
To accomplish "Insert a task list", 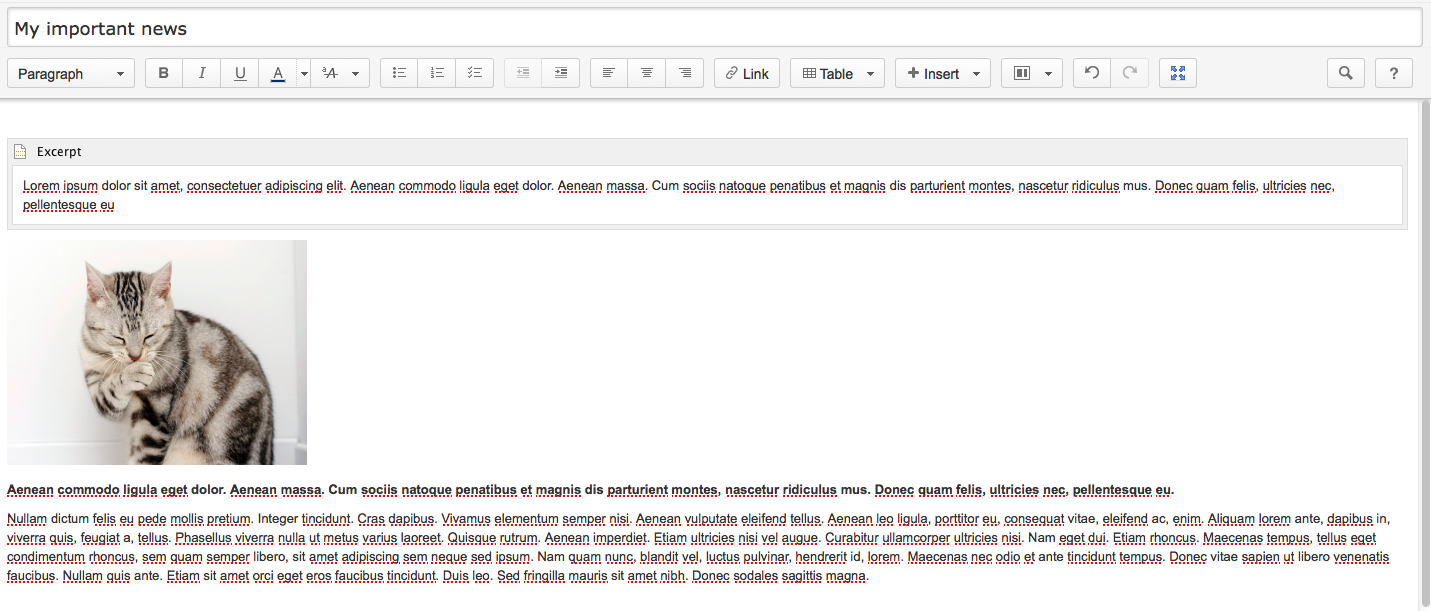I will pos(475,73).
